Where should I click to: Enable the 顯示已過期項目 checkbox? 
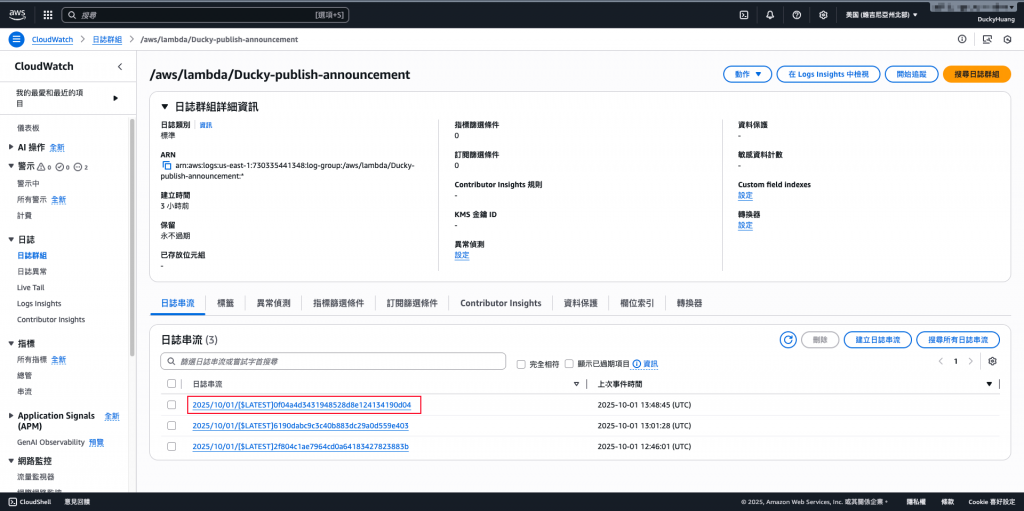click(569, 363)
